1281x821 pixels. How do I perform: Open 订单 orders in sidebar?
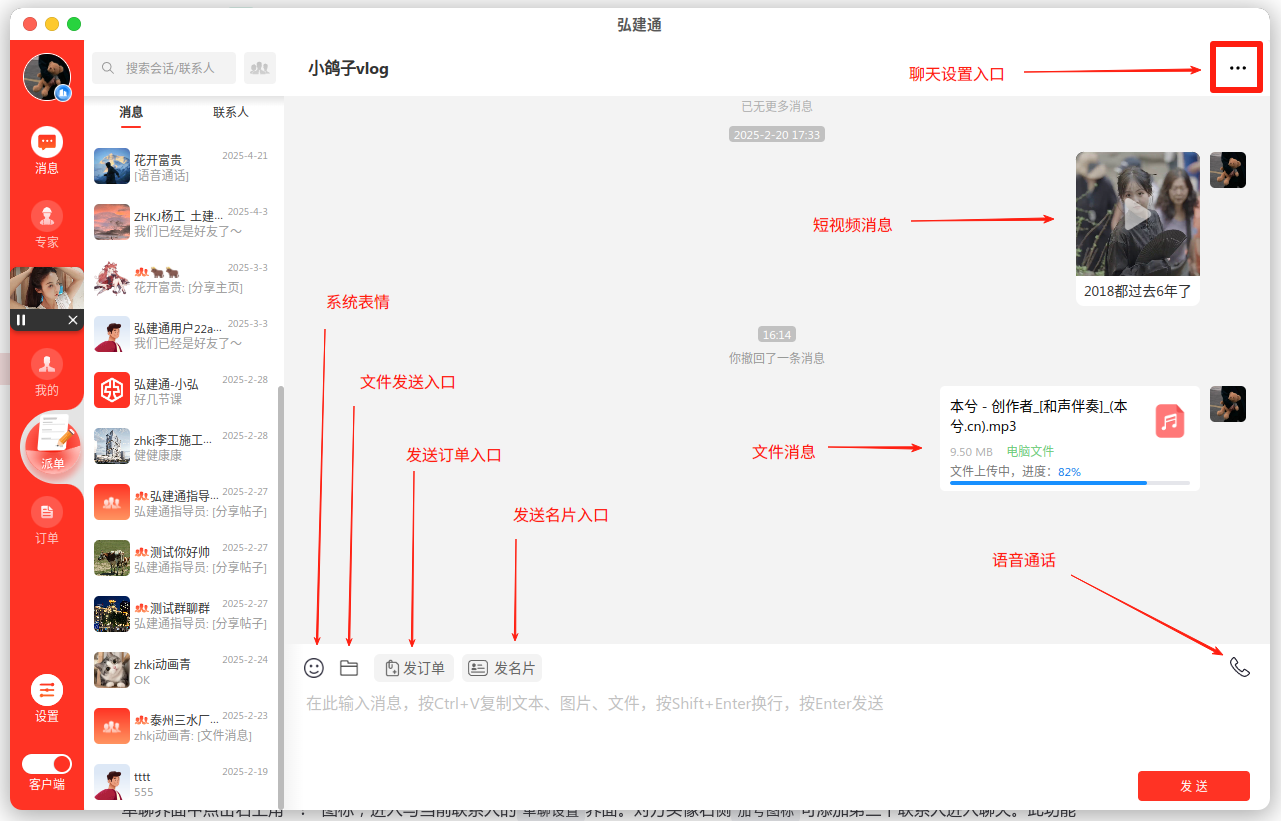(47, 520)
